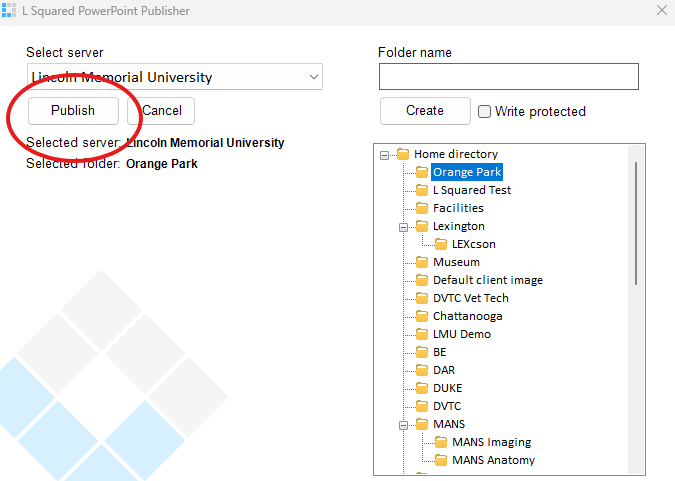Click the LMU Demo folder icon
This screenshot has width=675, height=481.
coord(422,334)
